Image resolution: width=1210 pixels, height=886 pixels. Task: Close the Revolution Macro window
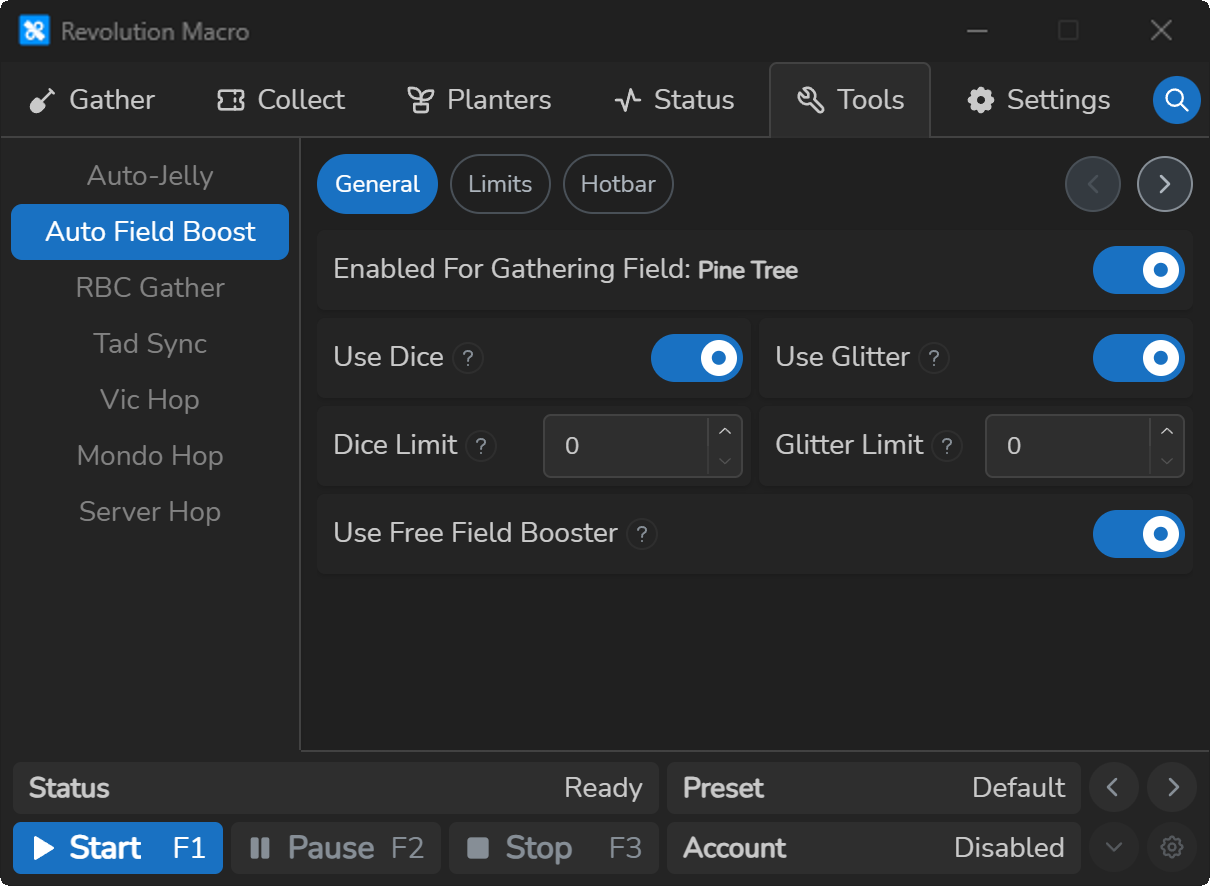pos(1161,31)
